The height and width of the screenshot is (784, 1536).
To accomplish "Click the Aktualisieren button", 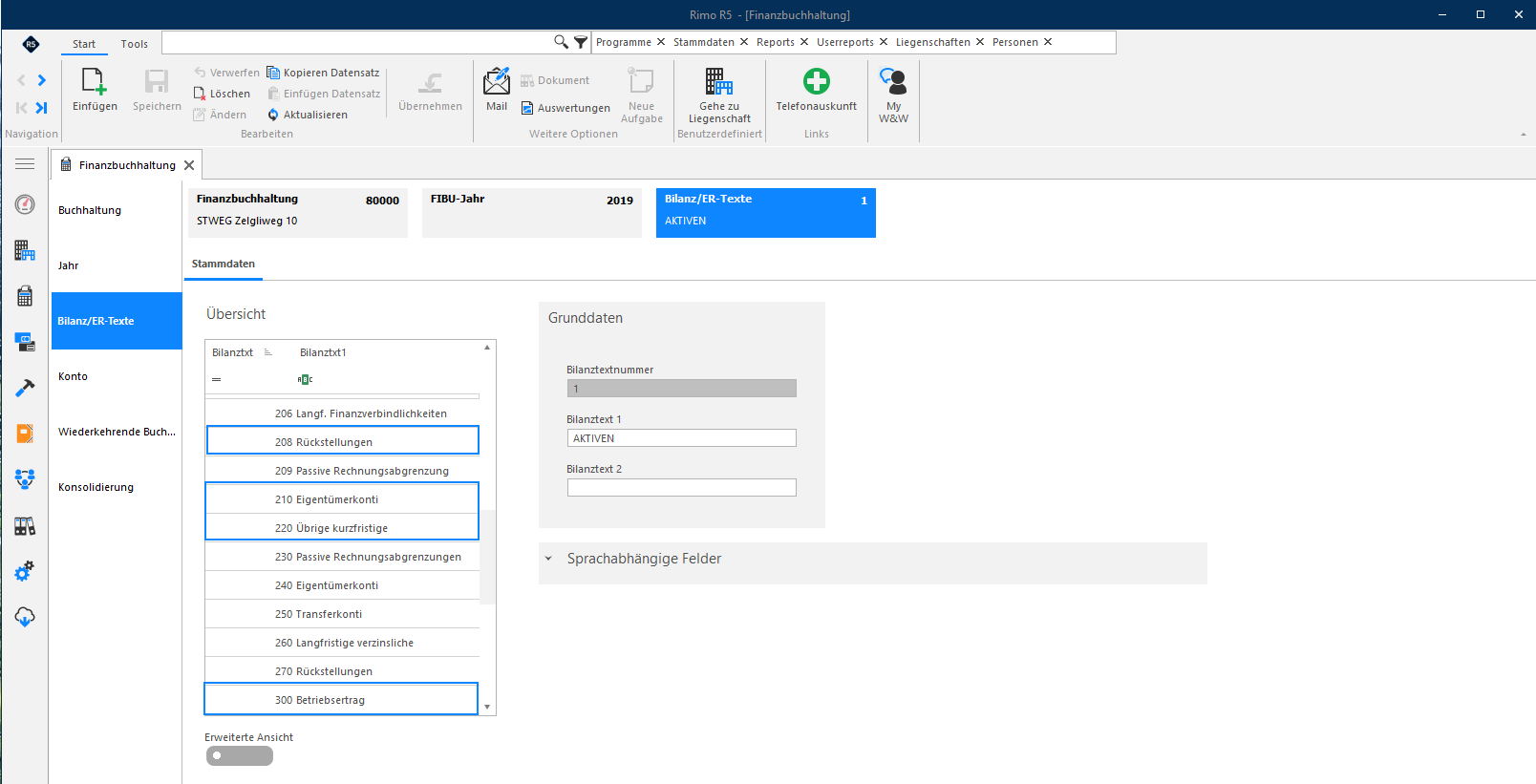I will (x=308, y=115).
